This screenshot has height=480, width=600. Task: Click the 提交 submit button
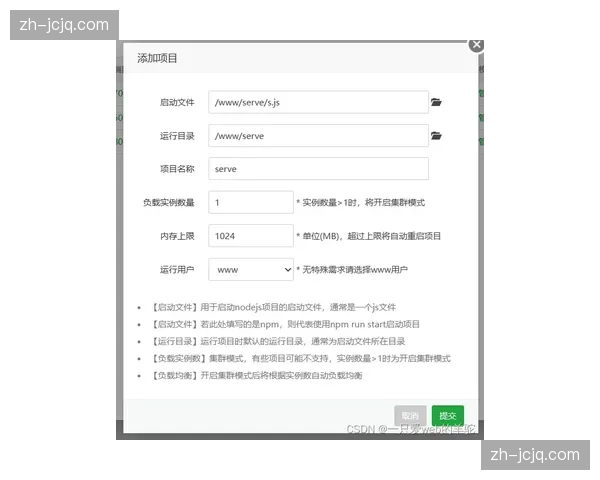coord(448,416)
